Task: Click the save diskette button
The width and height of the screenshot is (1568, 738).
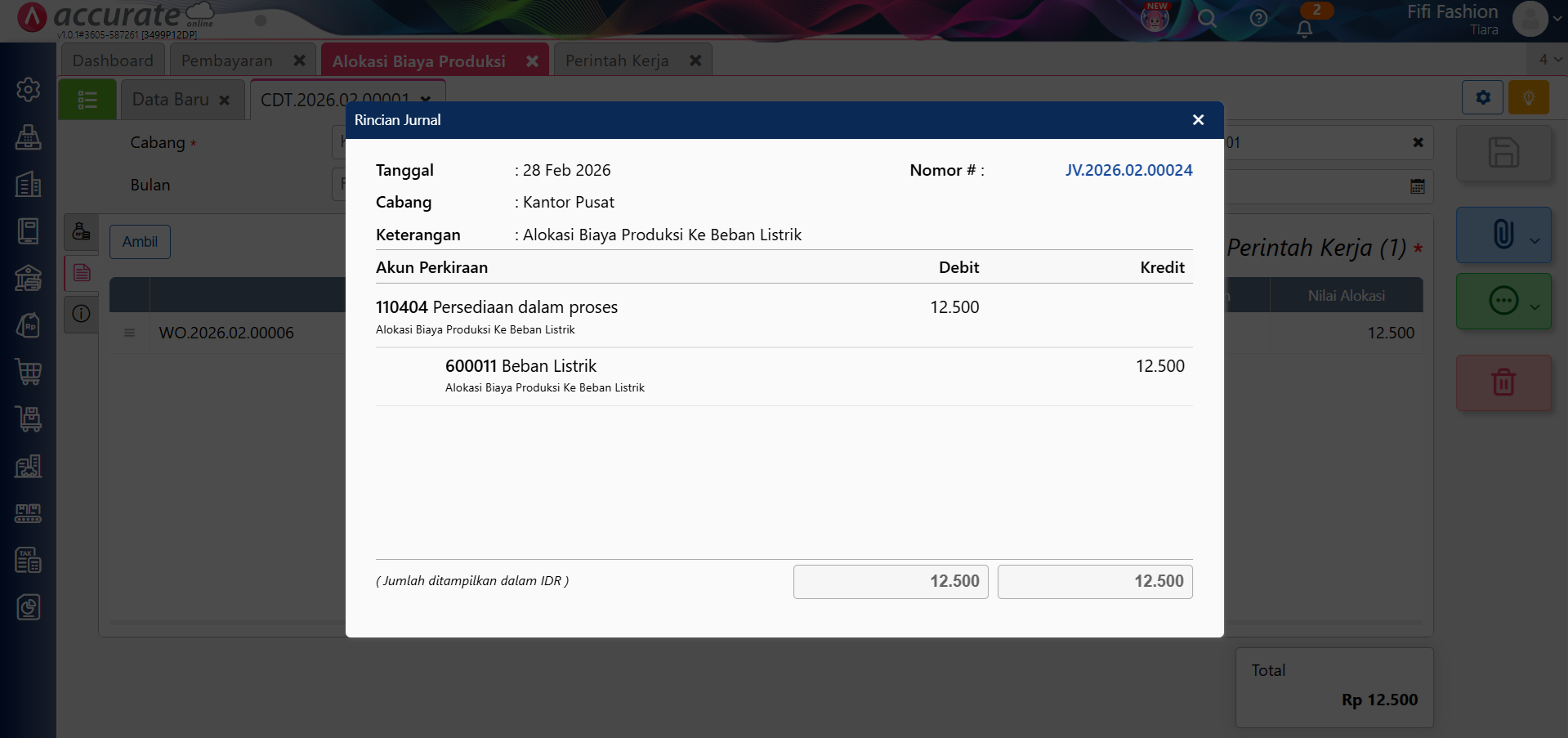Action: (x=1503, y=153)
